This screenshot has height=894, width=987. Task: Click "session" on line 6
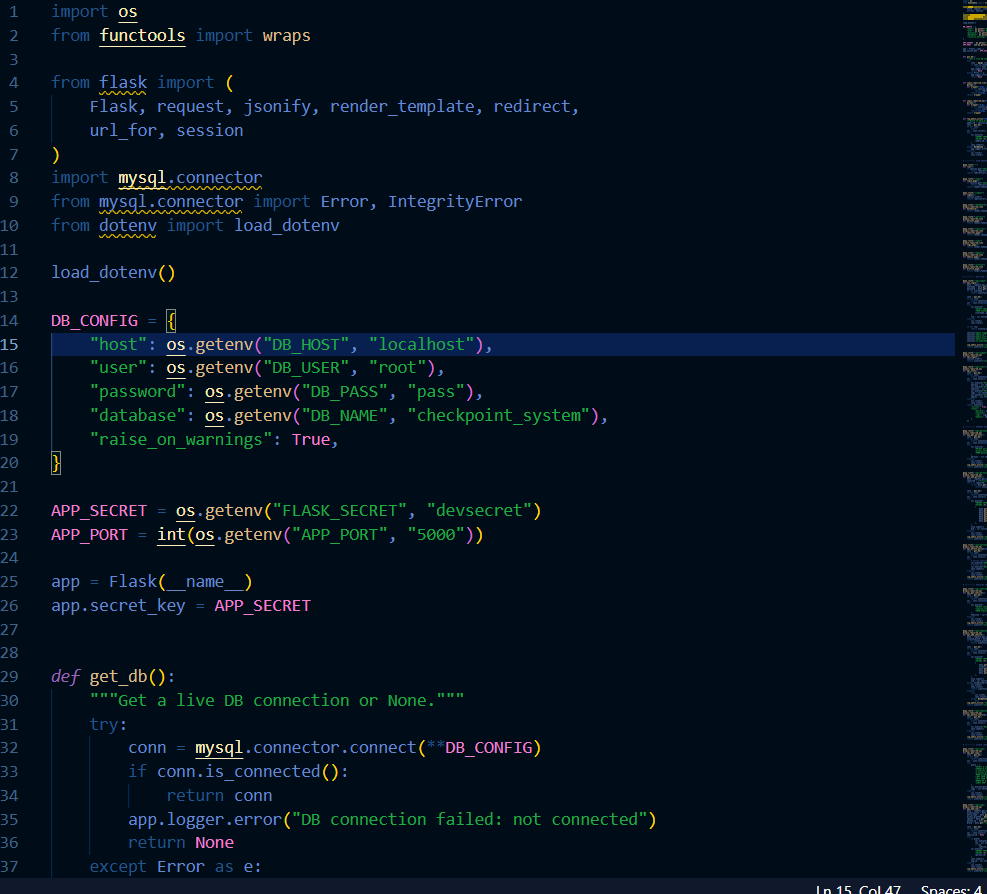click(210, 130)
